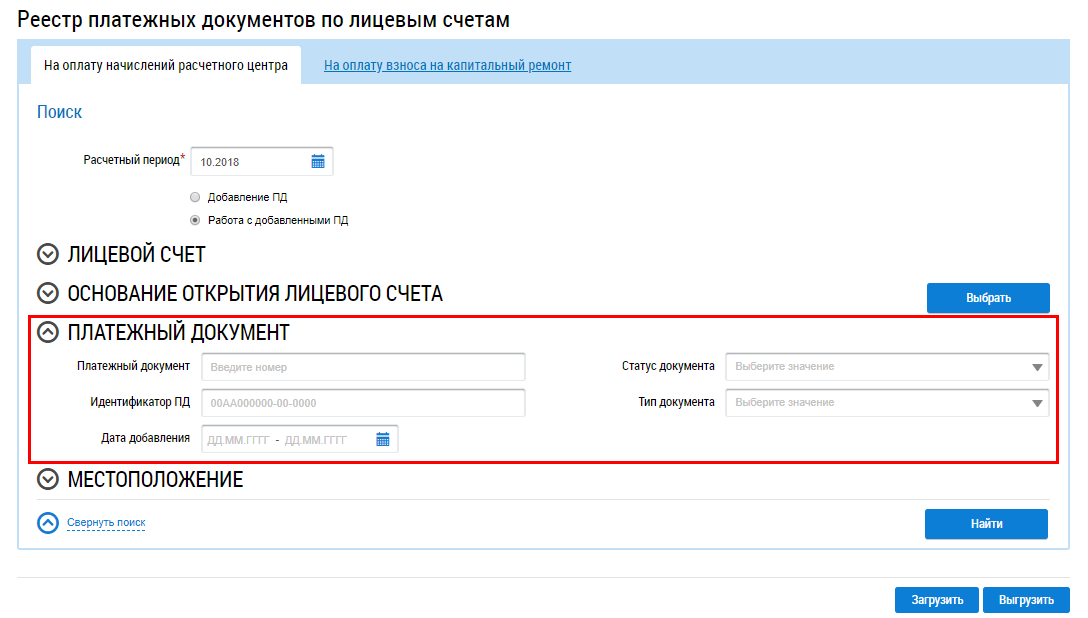Viewport: 1088px width, 618px height.
Task: Focus the Идентификатор ПД input field
Action: coord(363,403)
